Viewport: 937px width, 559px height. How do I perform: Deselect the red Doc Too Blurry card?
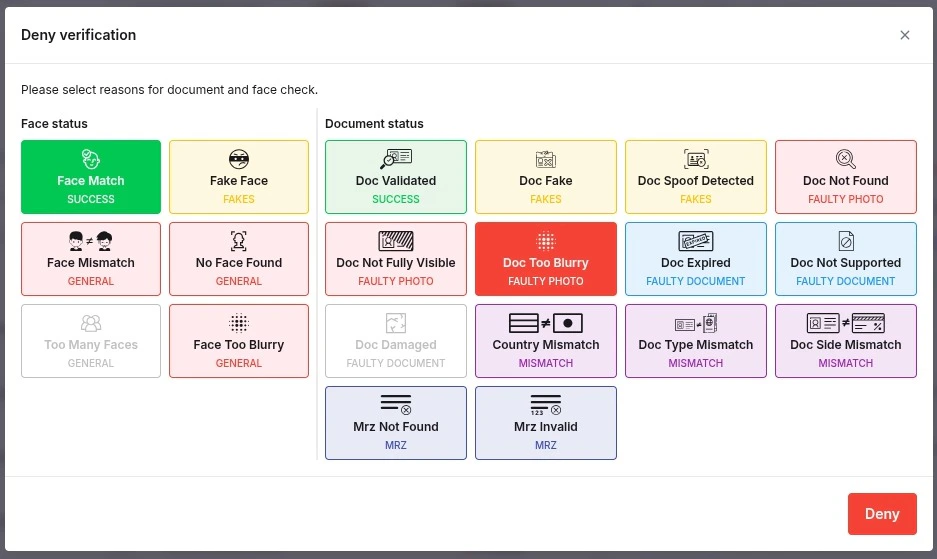click(x=546, y=259)
